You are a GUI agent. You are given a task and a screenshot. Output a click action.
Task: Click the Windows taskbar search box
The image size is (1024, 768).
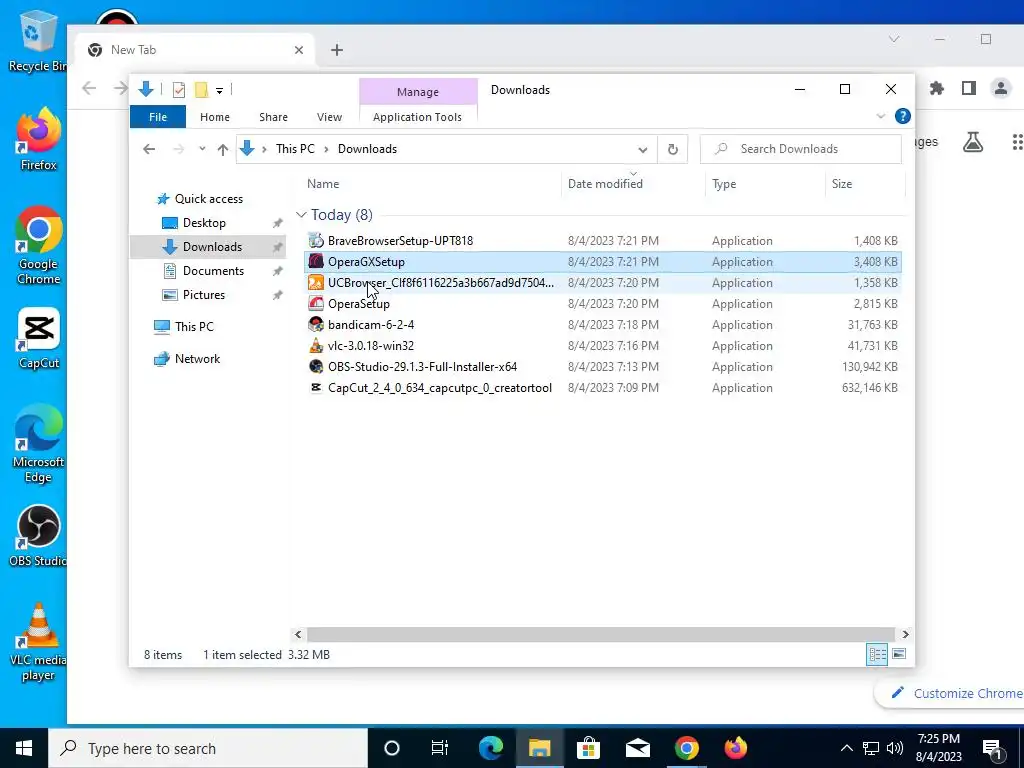[208, 748]
